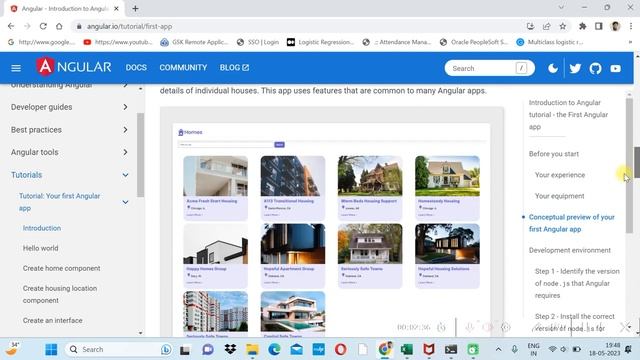Image resolution: width=640 pixels, height=360 pixels.
Task: Click the Angular logo
Action: tap(74, 67)
